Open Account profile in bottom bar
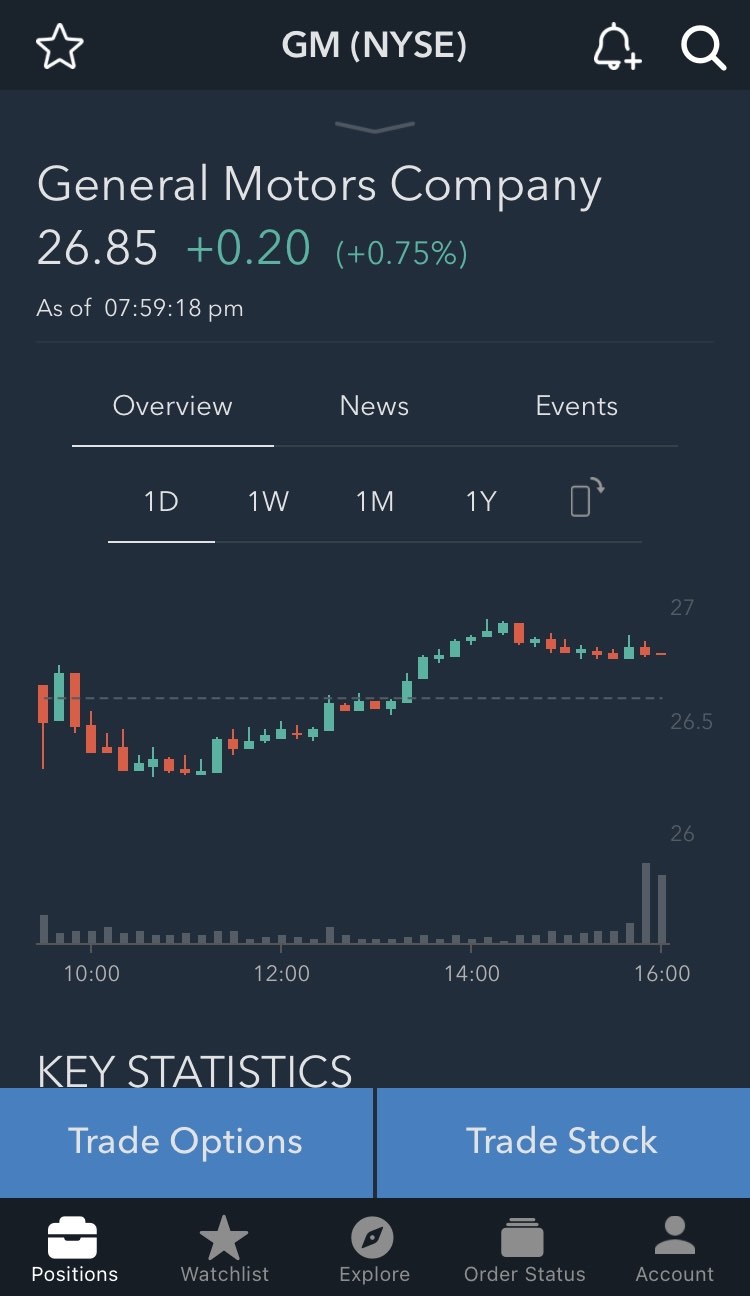 tap(675, 1248)
